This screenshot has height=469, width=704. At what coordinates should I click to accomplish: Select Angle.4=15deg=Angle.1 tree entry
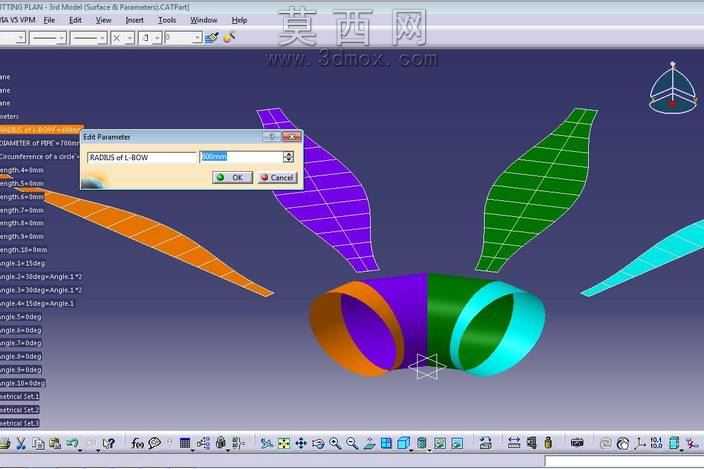click(37, 303)
